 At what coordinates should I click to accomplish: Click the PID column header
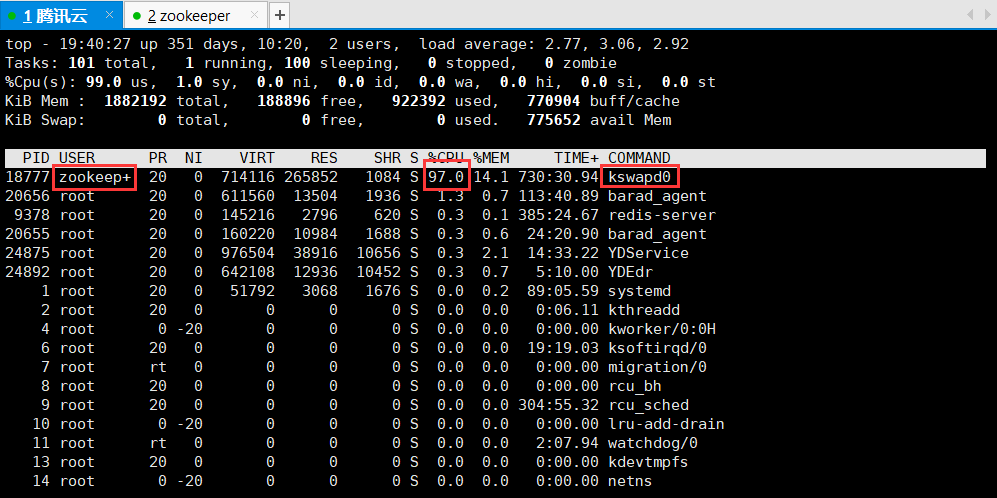(x=37, y=158)
